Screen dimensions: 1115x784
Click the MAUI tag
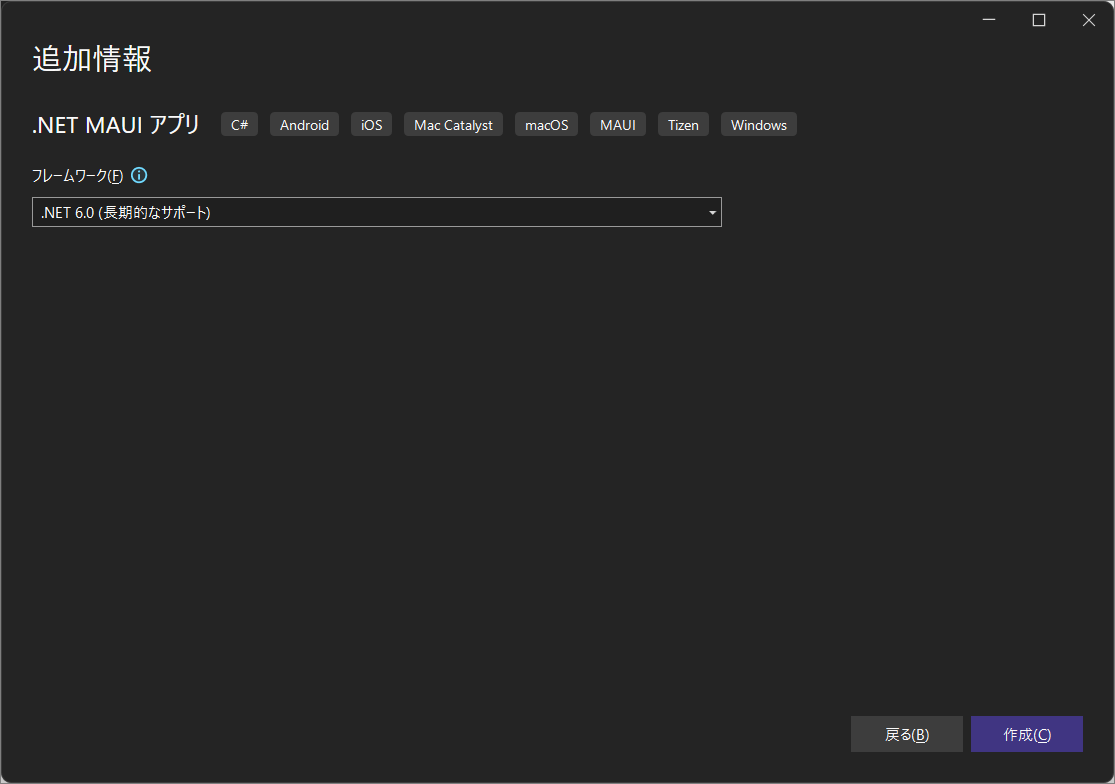click(618, 124)
